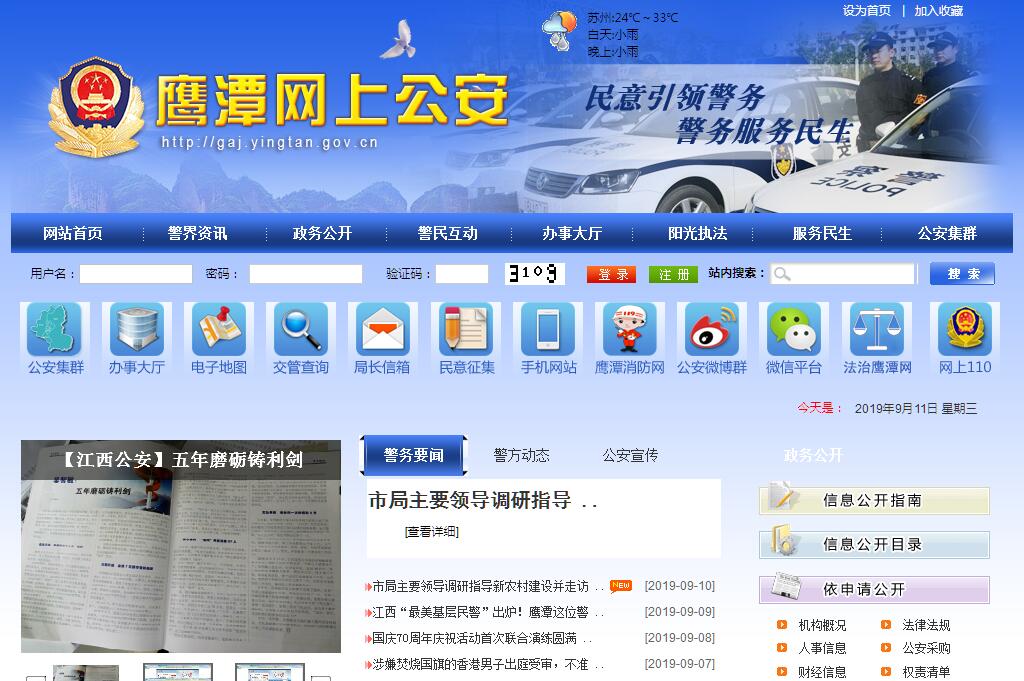Click the 民意征集 notepad icon

[466, 330]
